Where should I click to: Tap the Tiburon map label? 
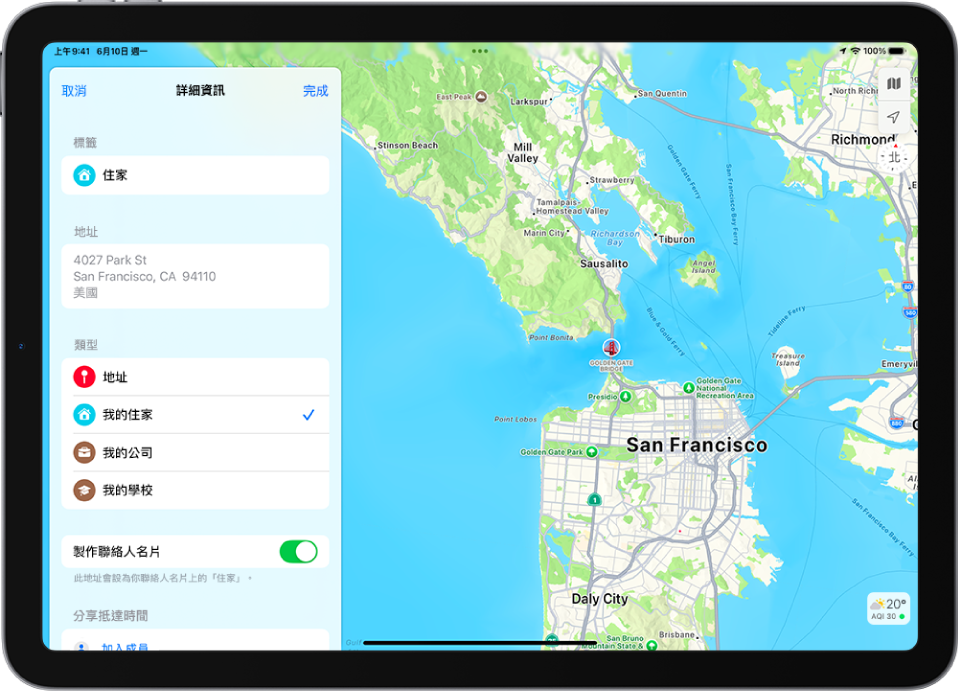coord(676,239)
